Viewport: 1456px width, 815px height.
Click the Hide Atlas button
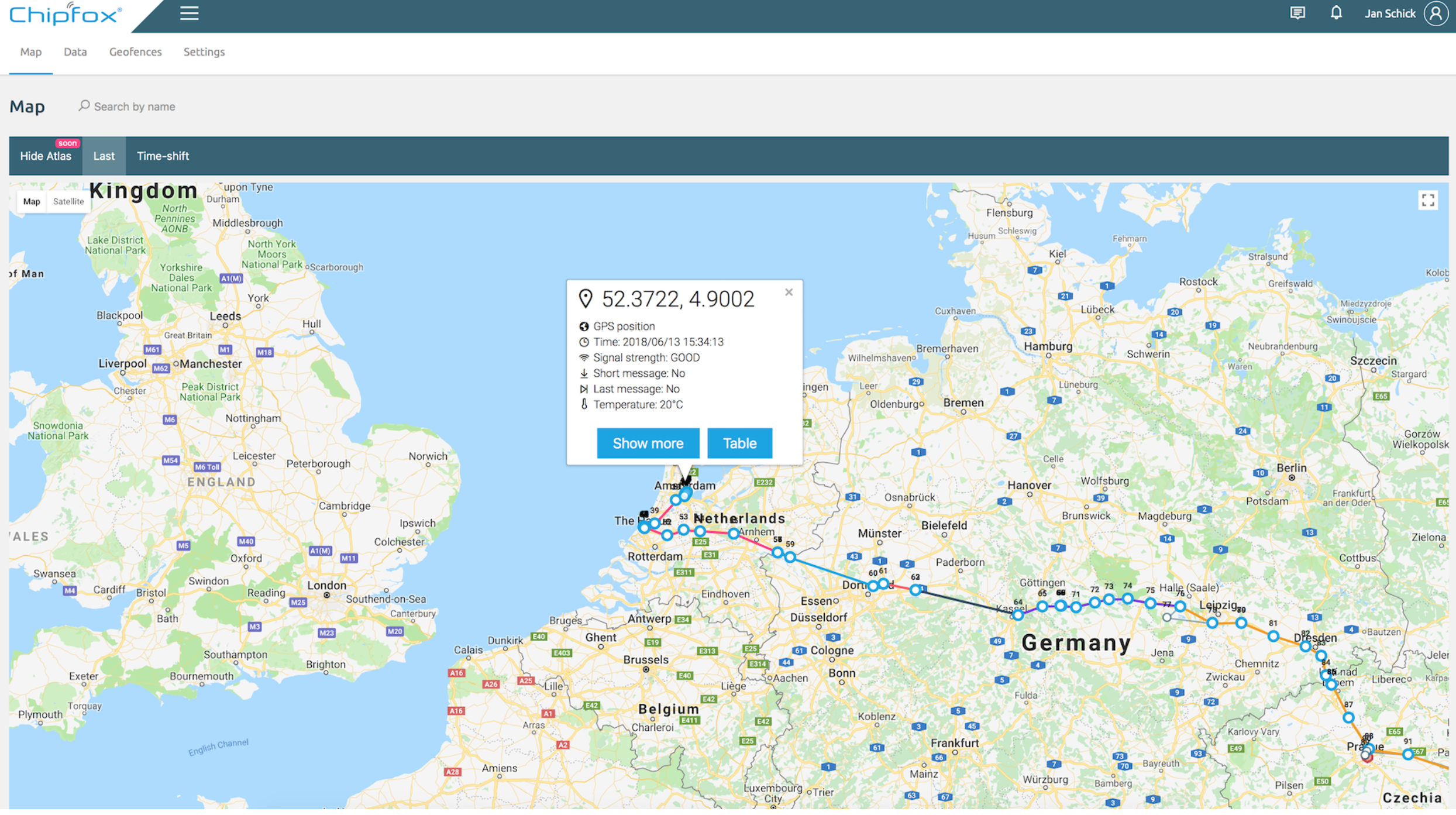46,156
